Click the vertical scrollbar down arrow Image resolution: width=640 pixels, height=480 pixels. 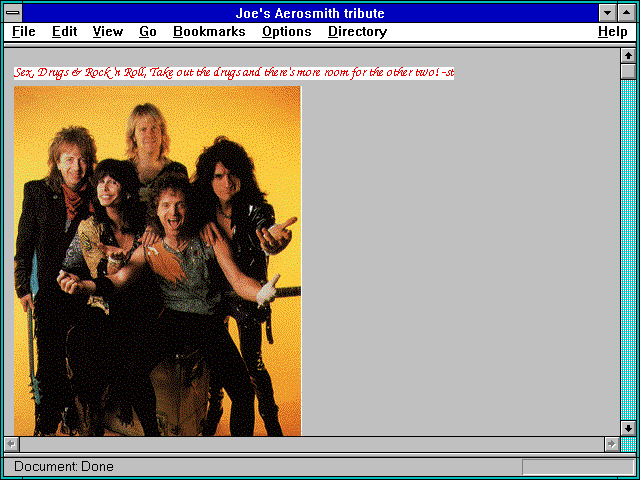click(628, 428)
